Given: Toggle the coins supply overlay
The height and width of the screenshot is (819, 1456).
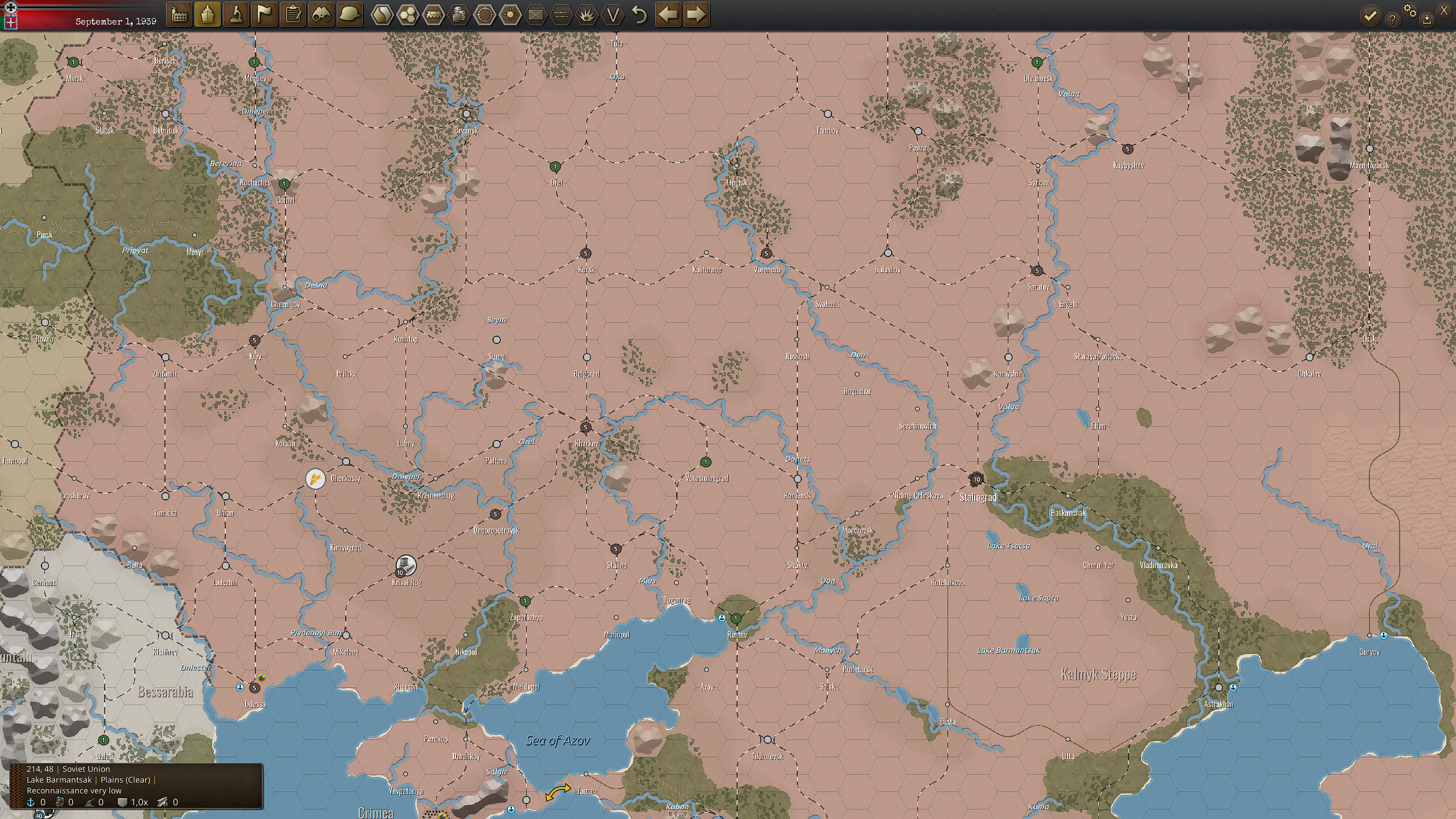Looking at the screenshot, I should (458, 15).
